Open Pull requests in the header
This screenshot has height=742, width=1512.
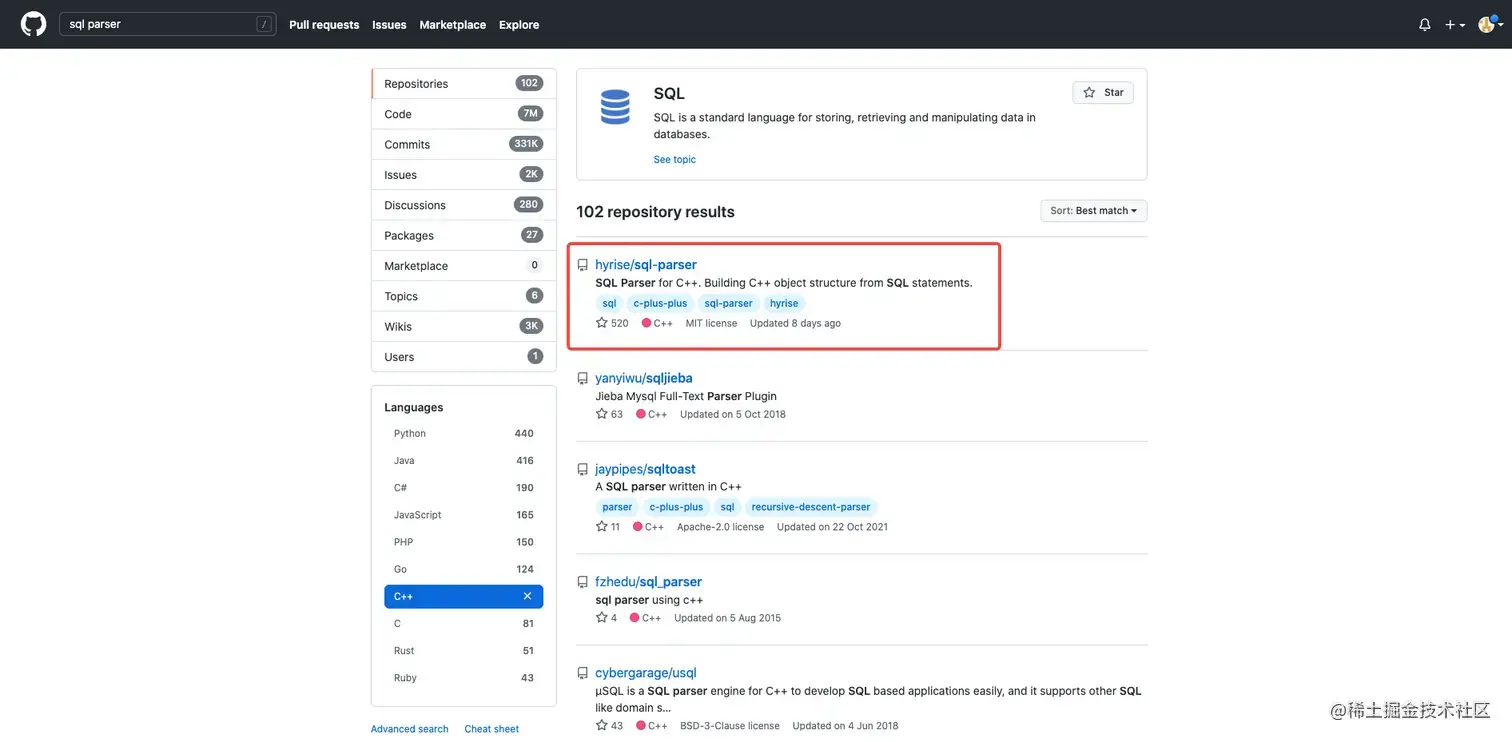point(324,25)
